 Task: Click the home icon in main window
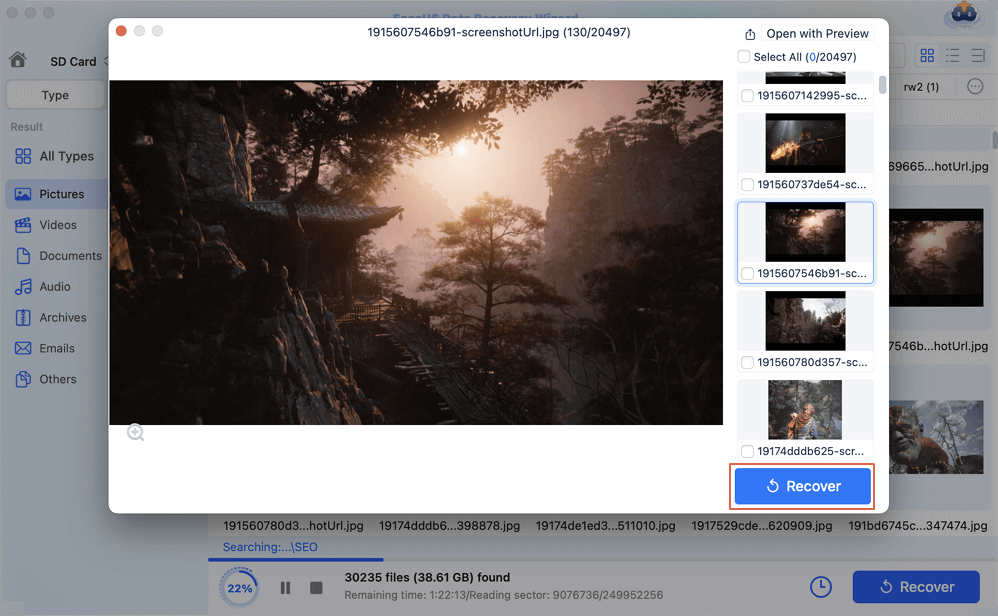tap(18, 60)
